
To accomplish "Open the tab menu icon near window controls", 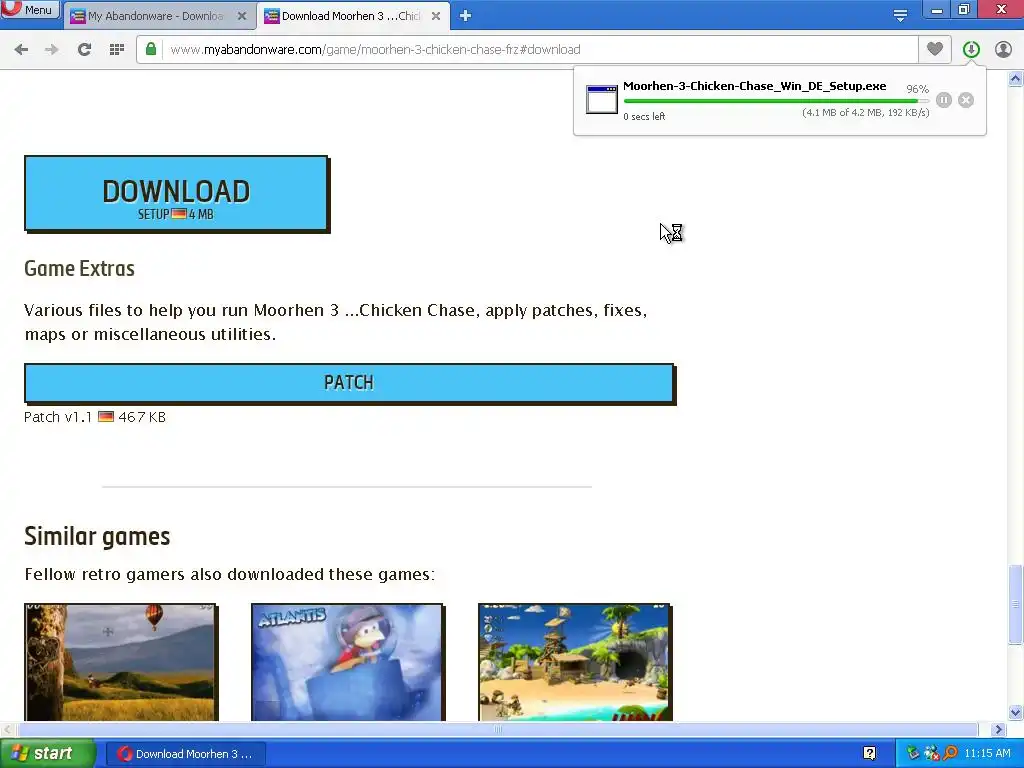I will pyautogui.click(x=900, y=15).
